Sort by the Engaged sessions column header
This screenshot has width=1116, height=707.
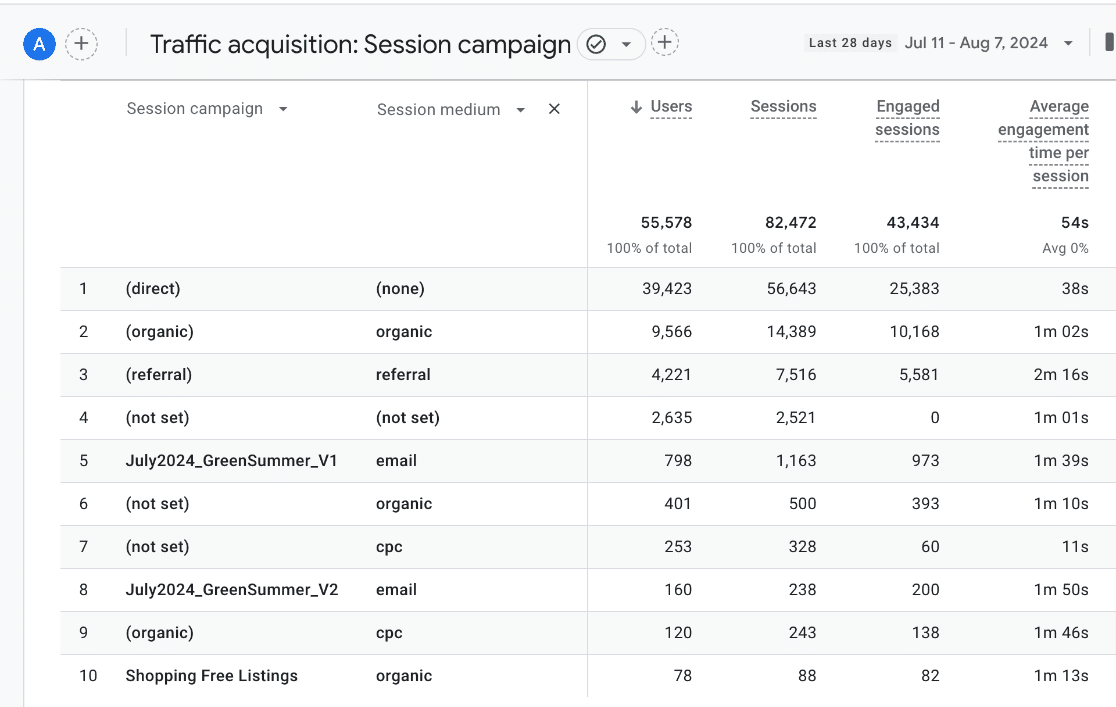pos(907,117)
